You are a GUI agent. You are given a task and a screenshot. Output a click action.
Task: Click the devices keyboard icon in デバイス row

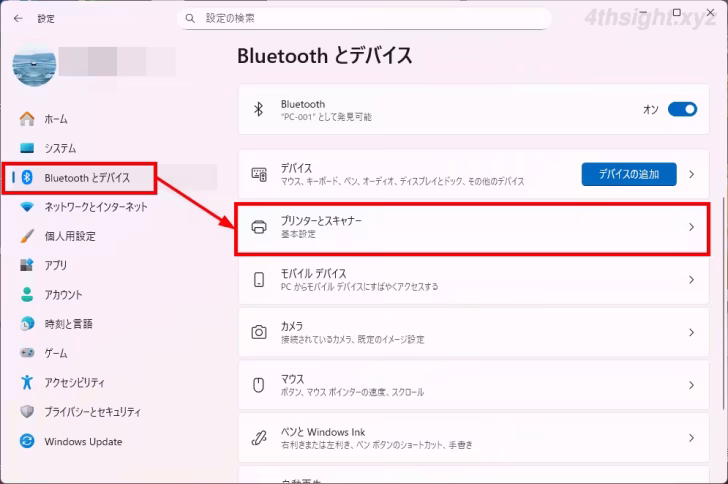tap(259, 175)
